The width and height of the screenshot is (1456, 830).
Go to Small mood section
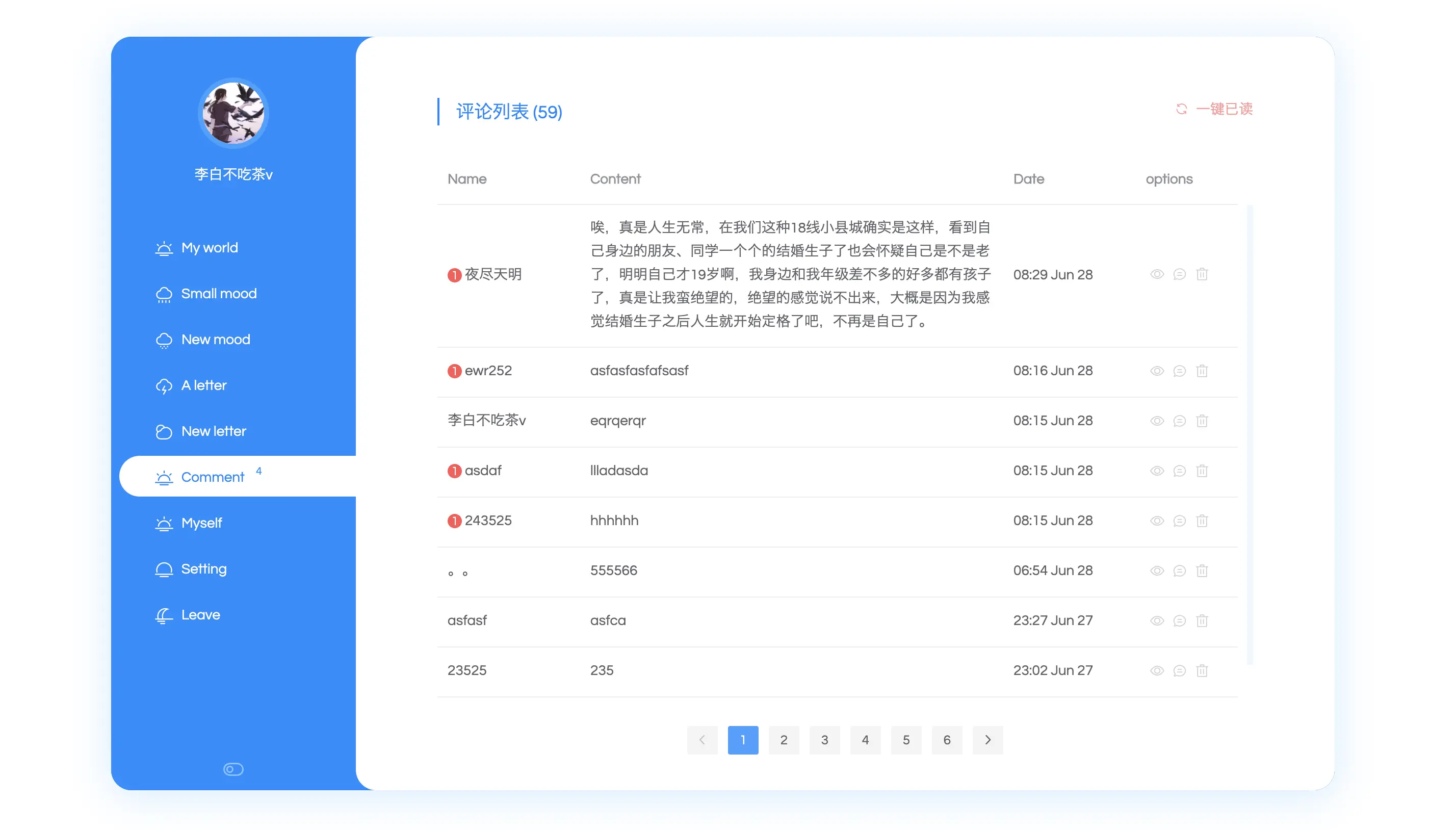[206, 294]
